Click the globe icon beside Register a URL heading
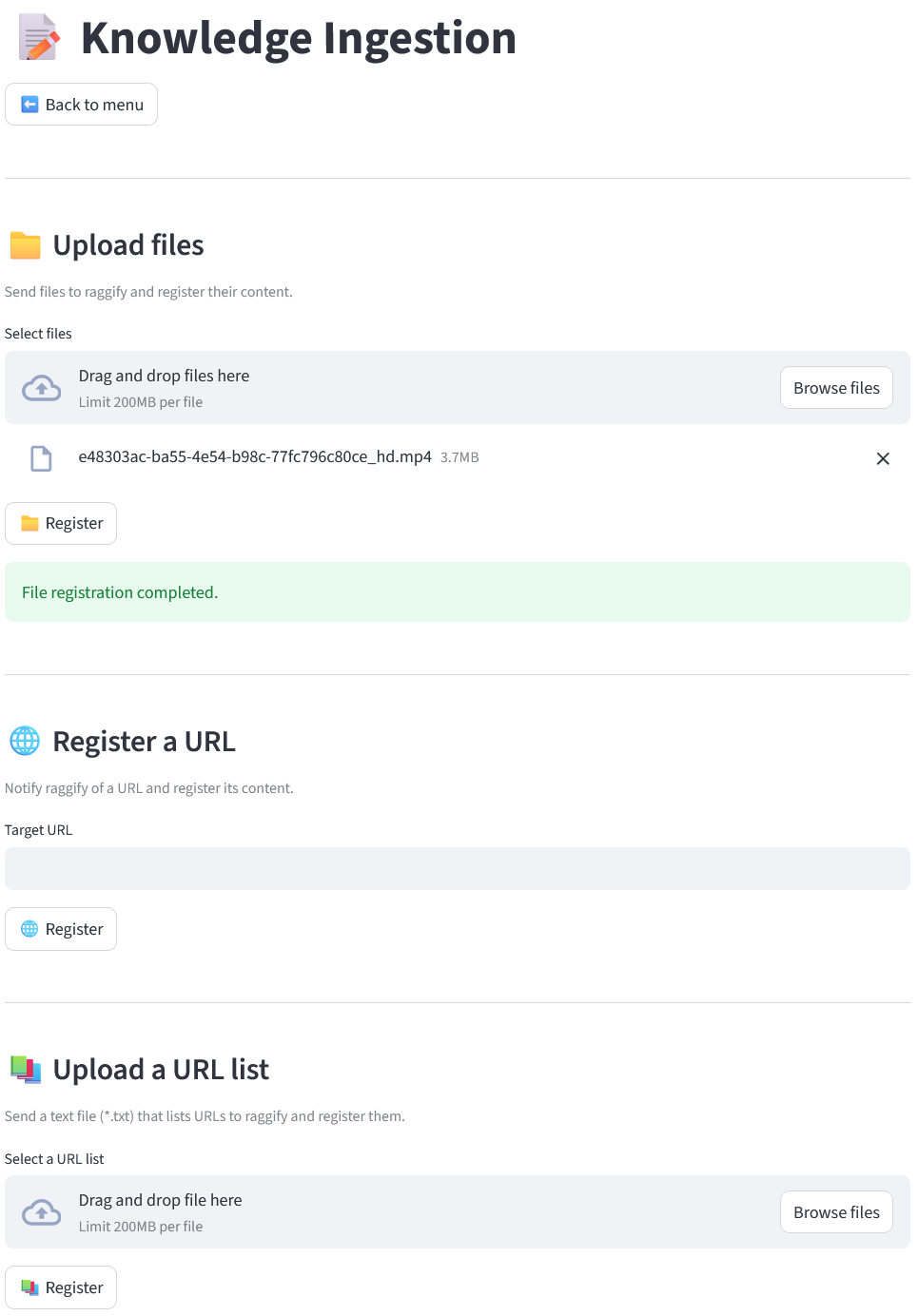 25,741
